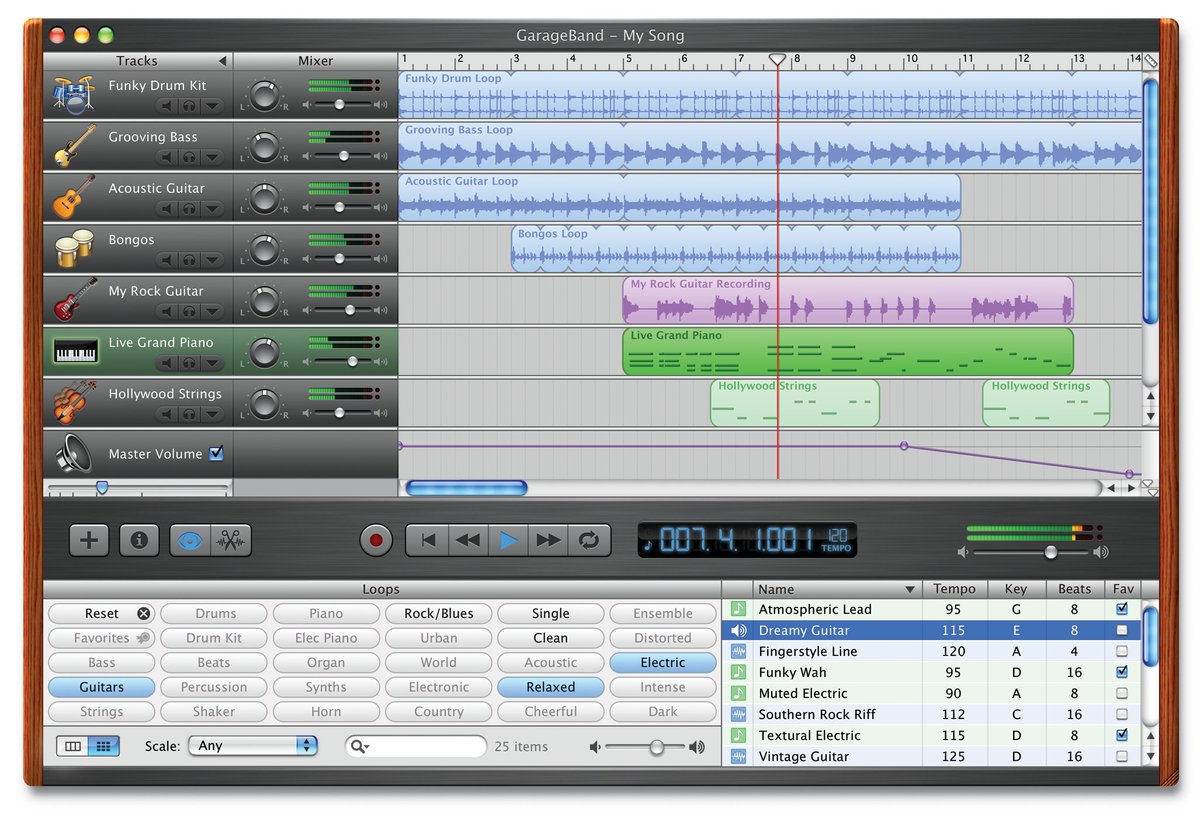Sort by the Fav column header
The height and width of the screenshot is (820, 1200).
click(1122, 589)
